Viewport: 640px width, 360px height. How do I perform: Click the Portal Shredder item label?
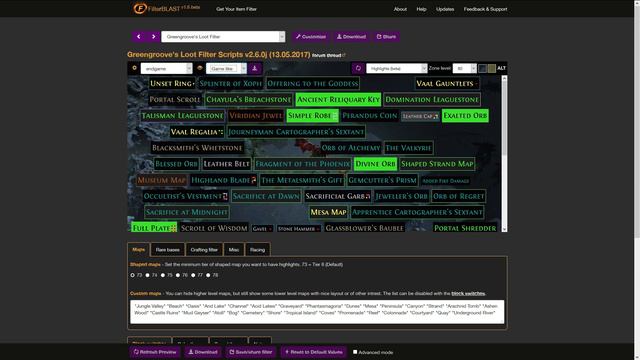pos(465,228)
